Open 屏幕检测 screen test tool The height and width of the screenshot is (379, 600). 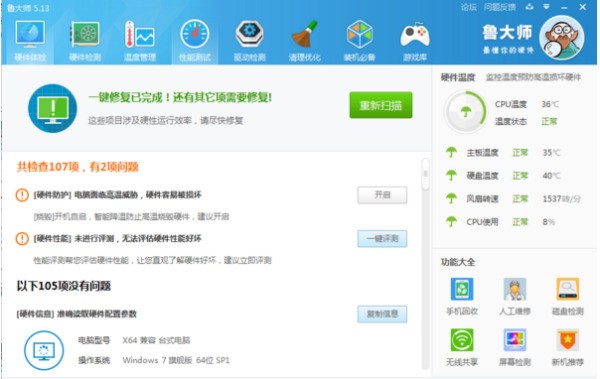(515, 348)
